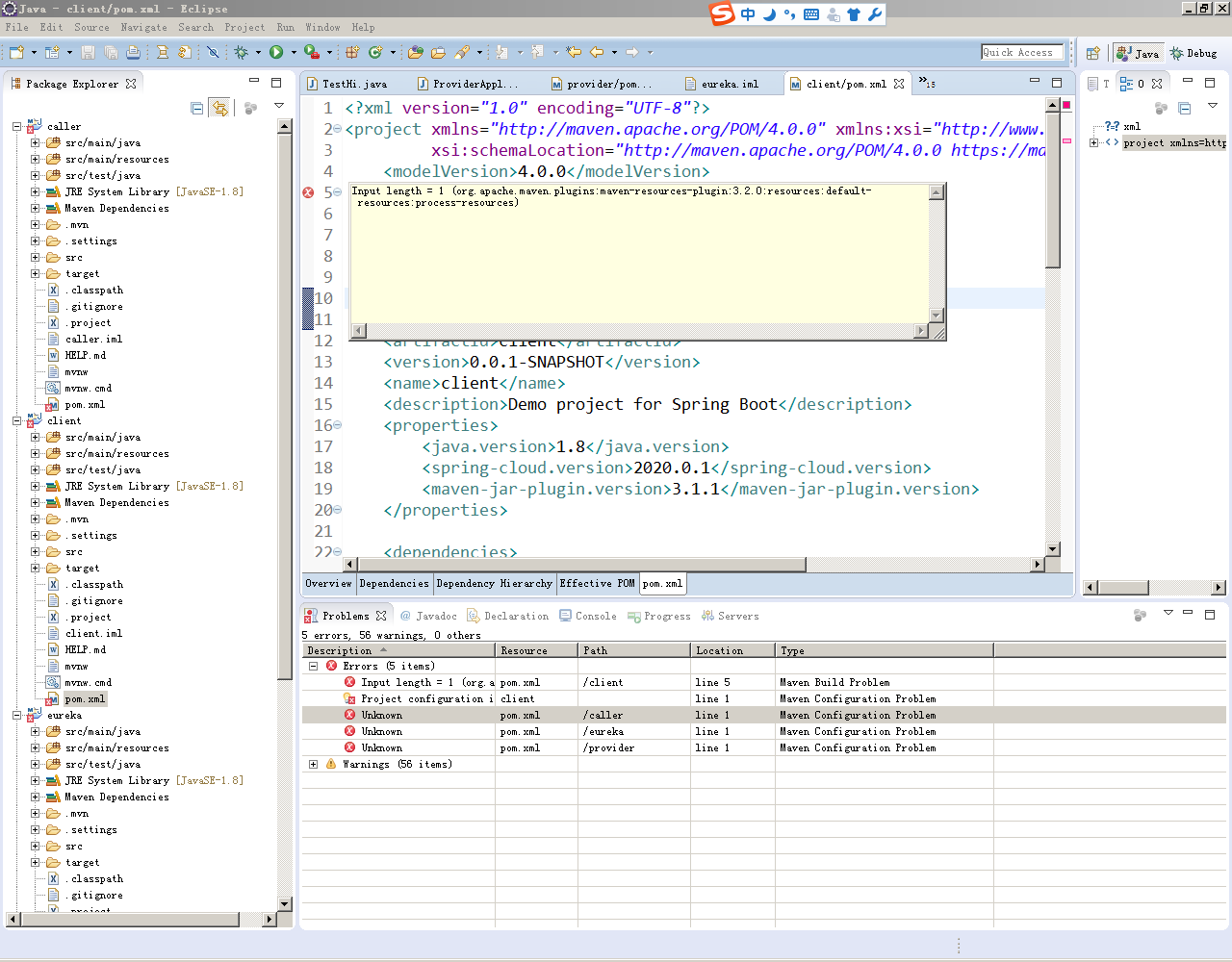Click the Next Annotation toolbar icon

point(501,52)
